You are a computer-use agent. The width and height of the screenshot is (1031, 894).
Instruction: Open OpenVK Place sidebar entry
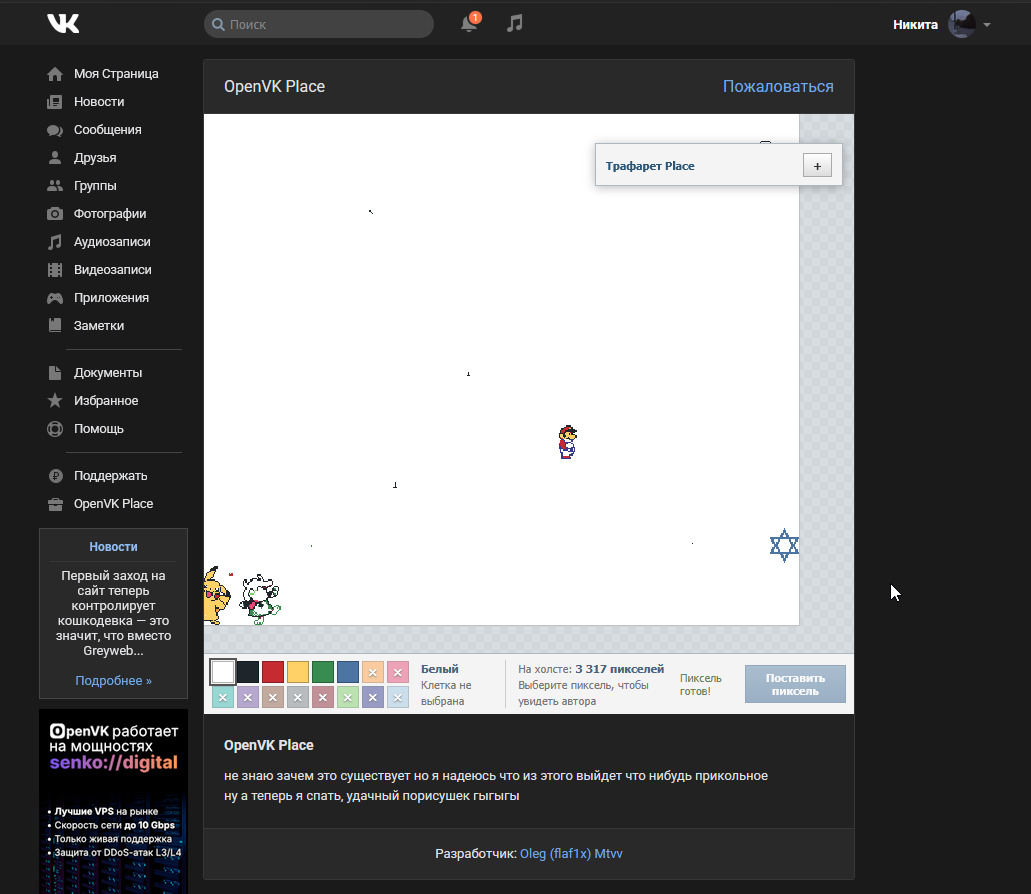(113, 504)
